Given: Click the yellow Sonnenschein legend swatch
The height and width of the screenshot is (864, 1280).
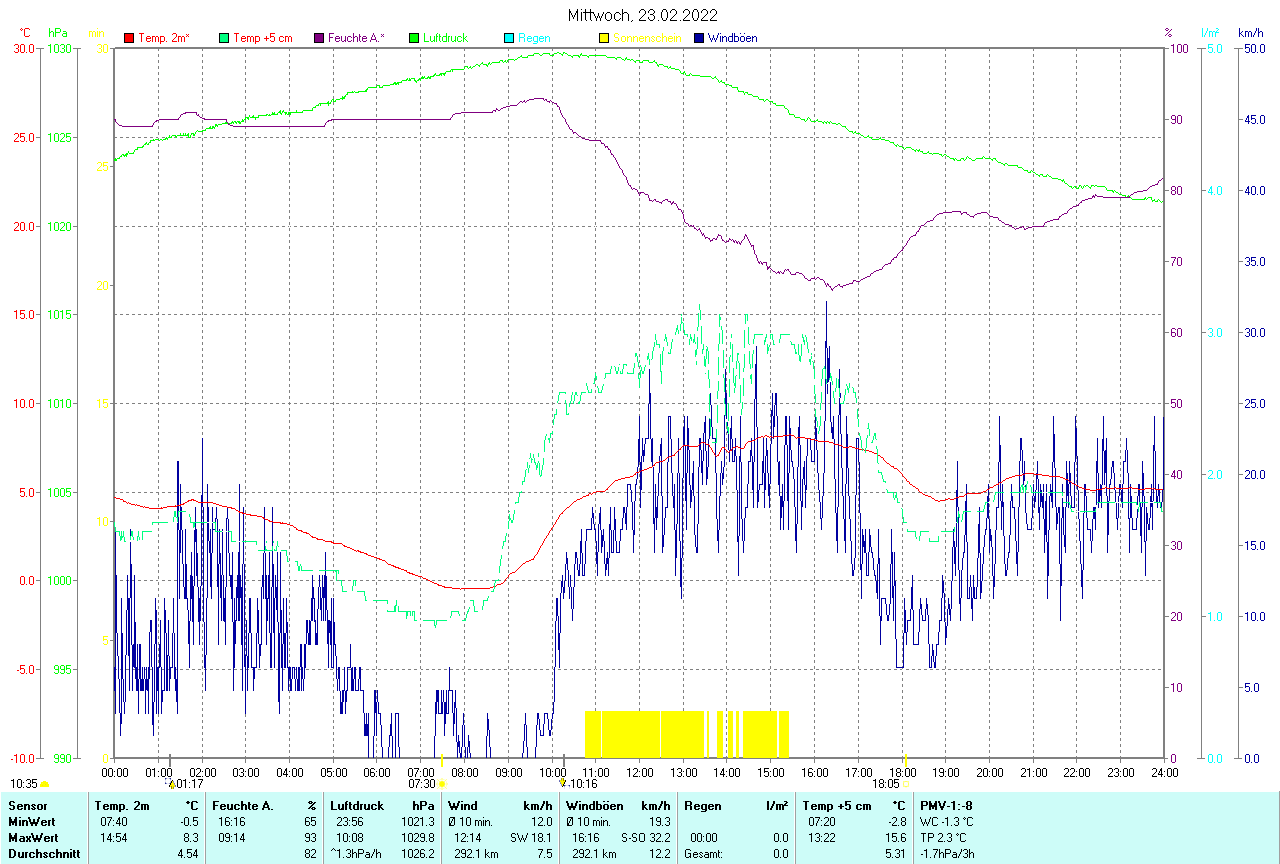Looking at the screenshot, I should pos(604,38).
